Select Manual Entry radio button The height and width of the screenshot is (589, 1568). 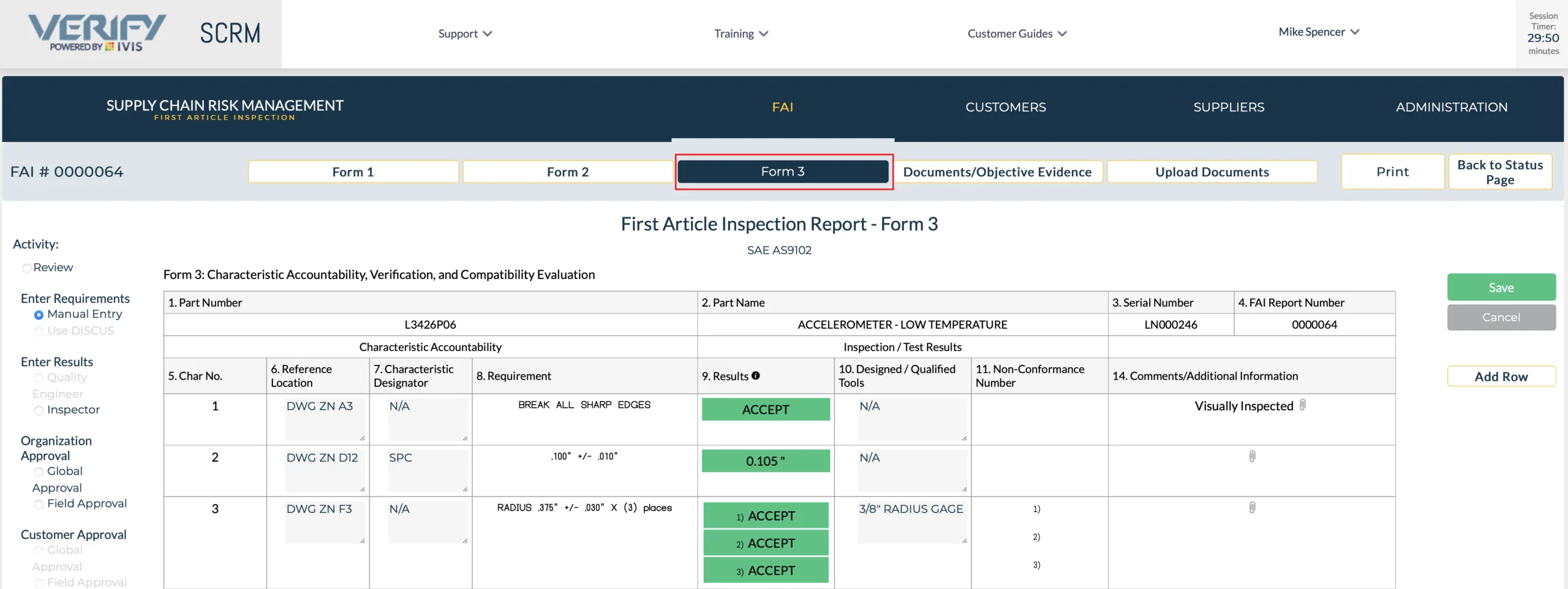click(39, 315)
